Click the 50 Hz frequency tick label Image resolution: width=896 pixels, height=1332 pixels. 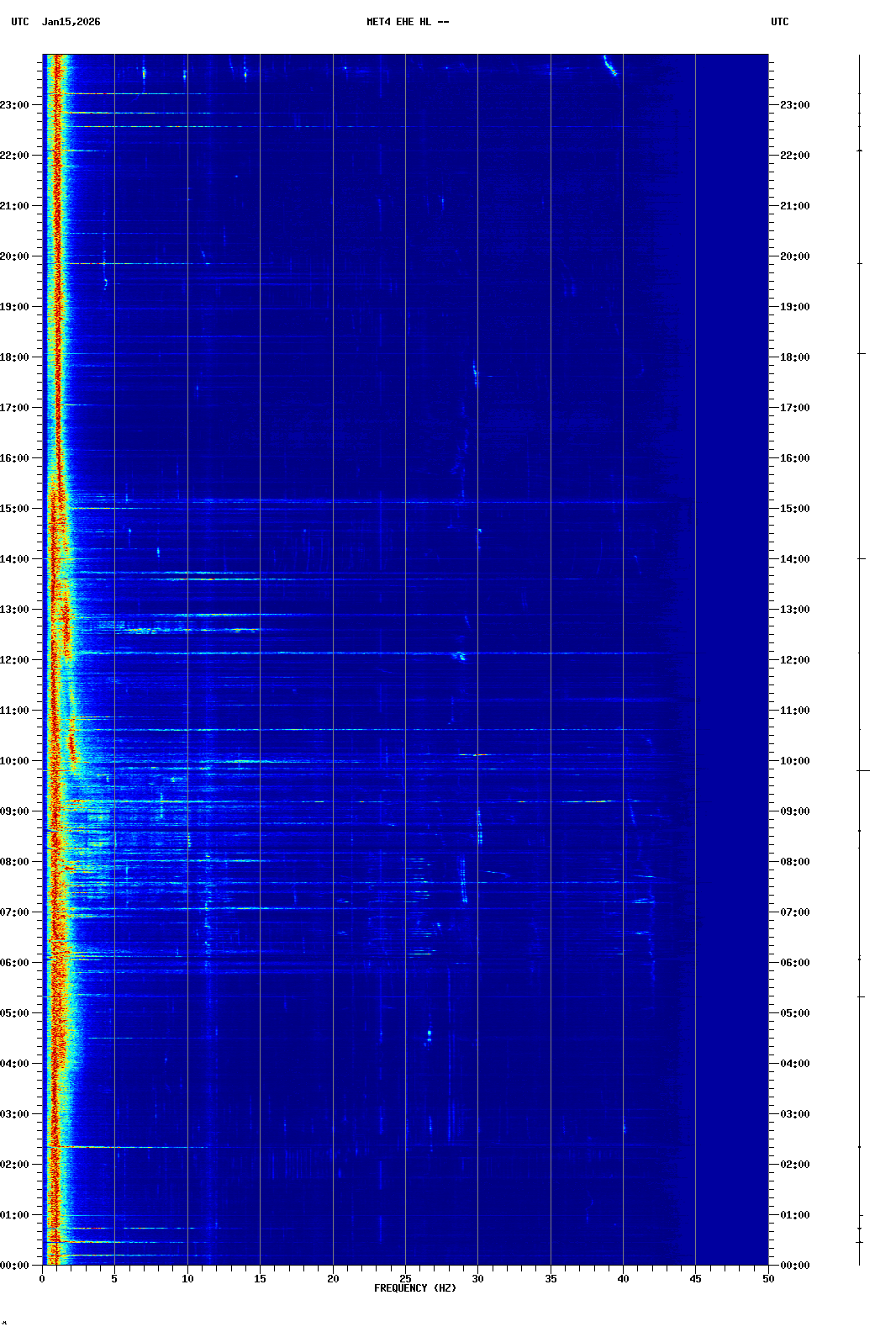768,1279
